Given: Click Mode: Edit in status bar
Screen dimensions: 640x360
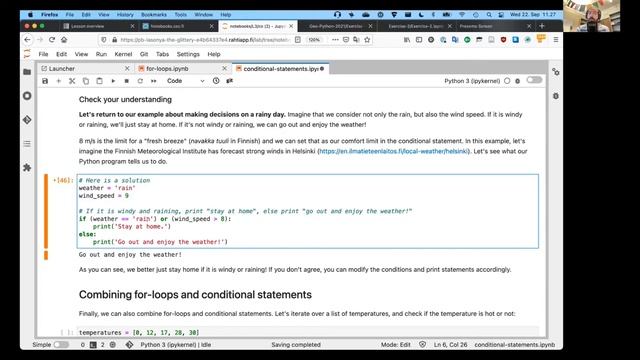Looking at the screenshot, I should (396, 344).
